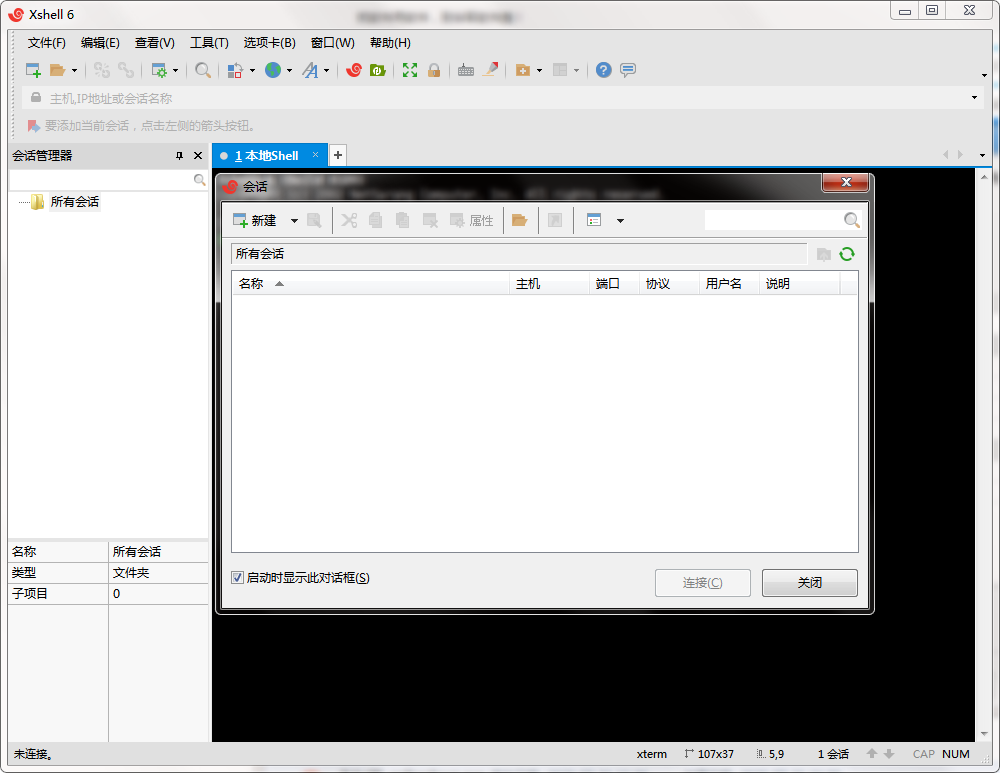Sort by the 用户名 column header
Image resolution: width=1000 pixels, height=773 pixels.
[x=729, y=284]
